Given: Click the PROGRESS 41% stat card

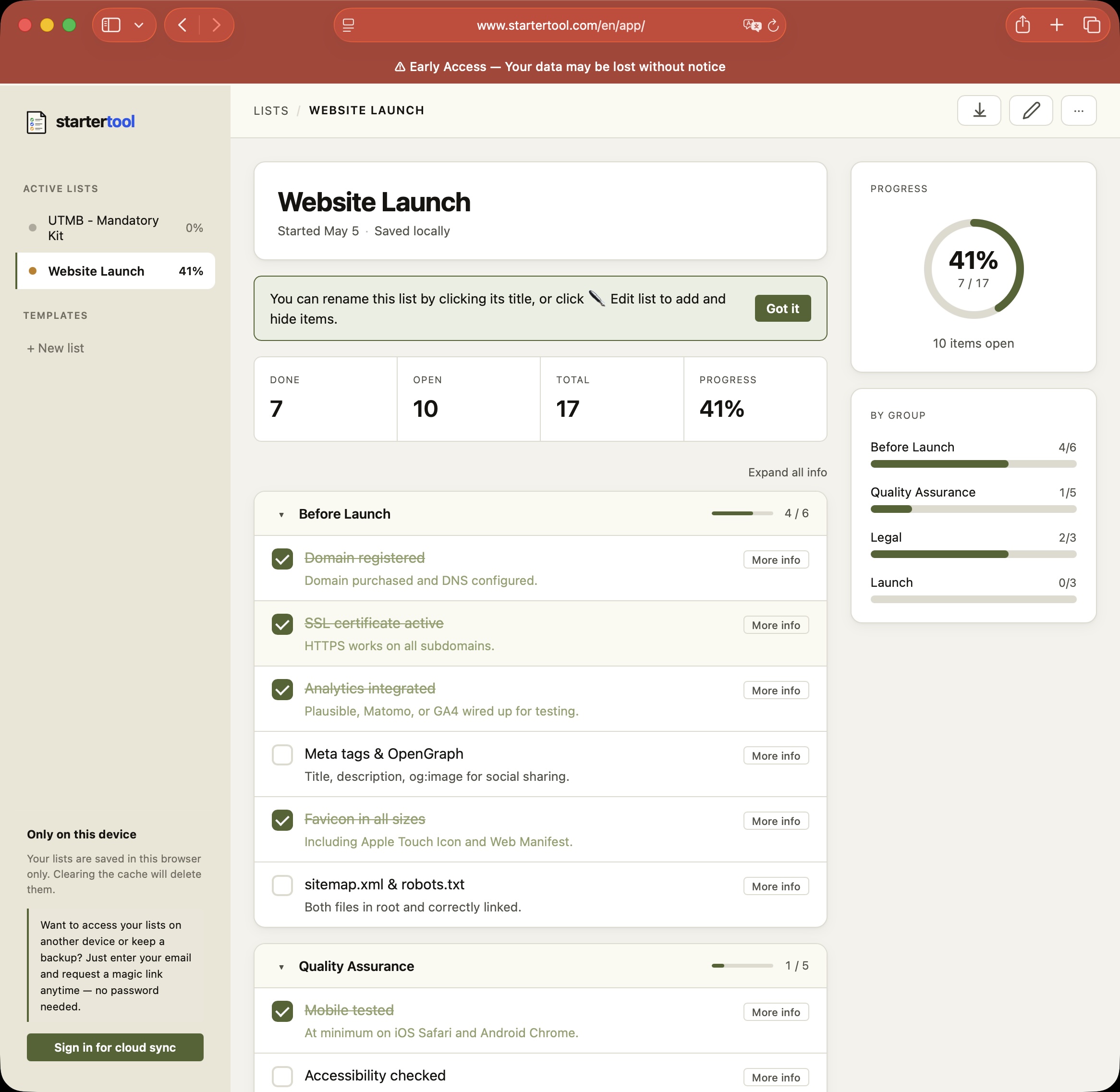Looking at the screenshot, I should coord(755,399).
